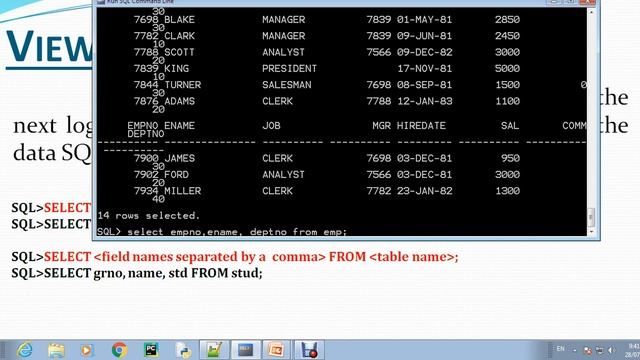Open the screen recorder taskbar icon

[309, 350]
